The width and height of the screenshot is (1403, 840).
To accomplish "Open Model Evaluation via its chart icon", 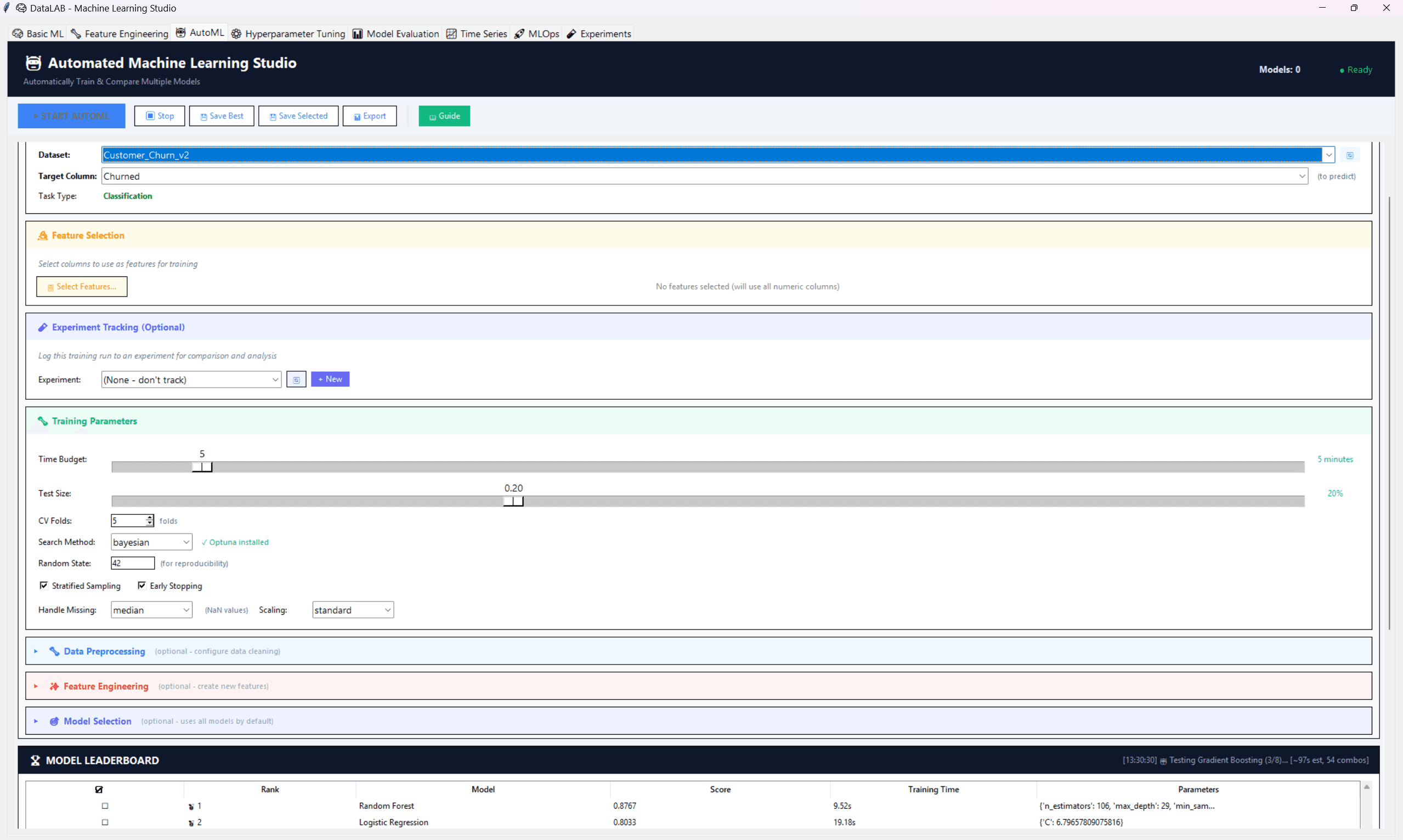I will [357, 33].
